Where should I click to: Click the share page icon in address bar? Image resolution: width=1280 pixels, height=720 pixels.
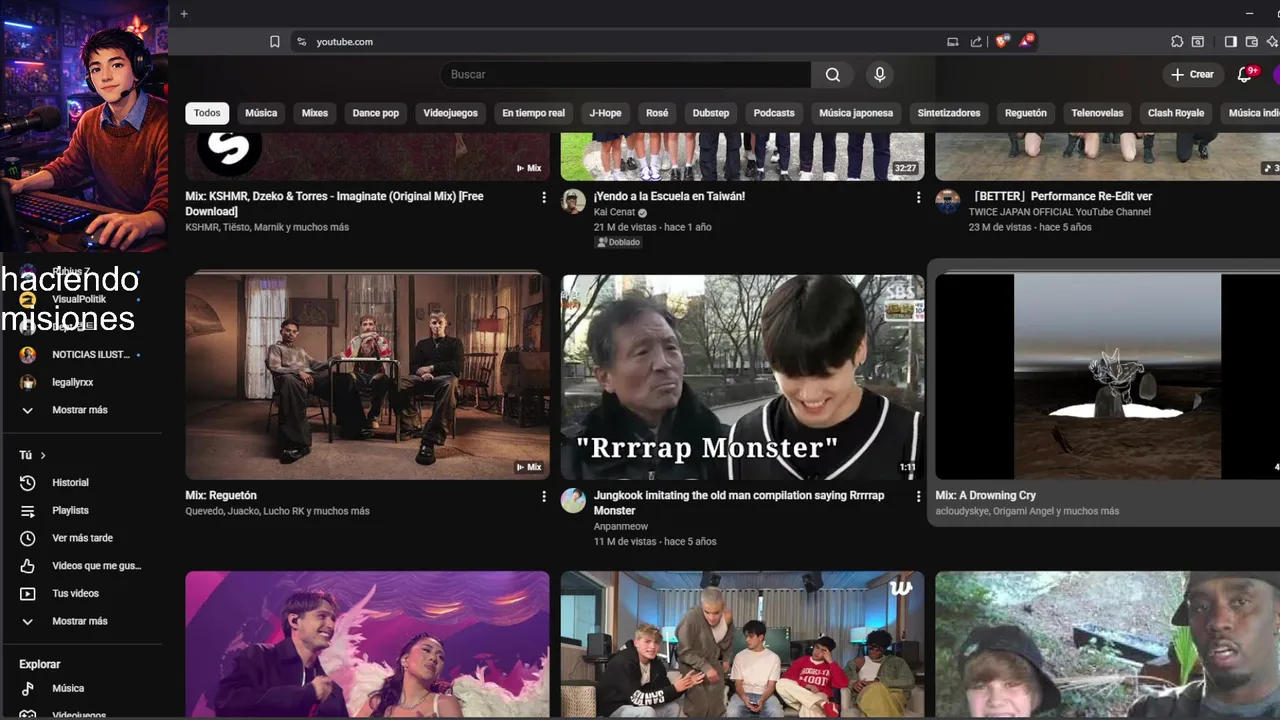coord(976,42)
